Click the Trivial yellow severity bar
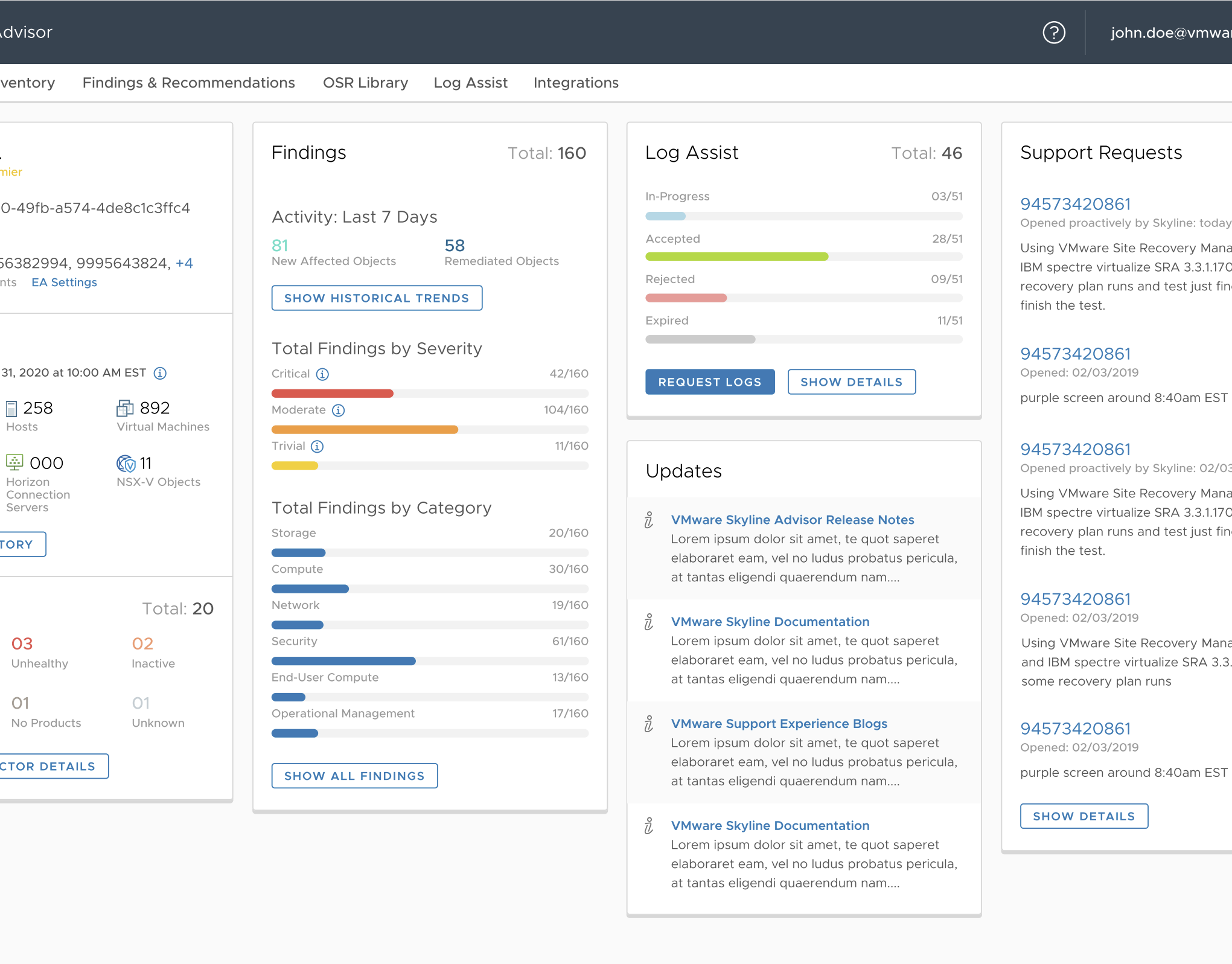The height and width of the screenshot is (964, 1232). [x=295, y=466]
